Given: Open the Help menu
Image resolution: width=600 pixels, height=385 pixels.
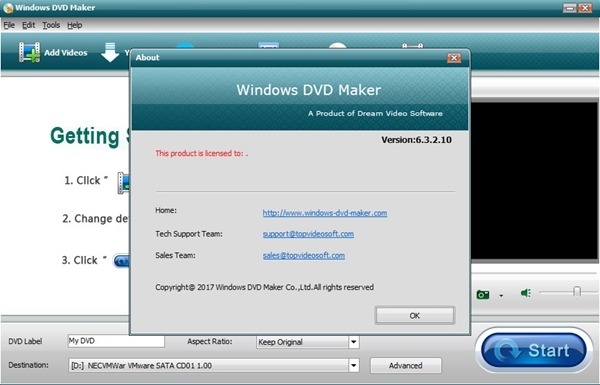Looking at the screenshot, I should point(75,25).
